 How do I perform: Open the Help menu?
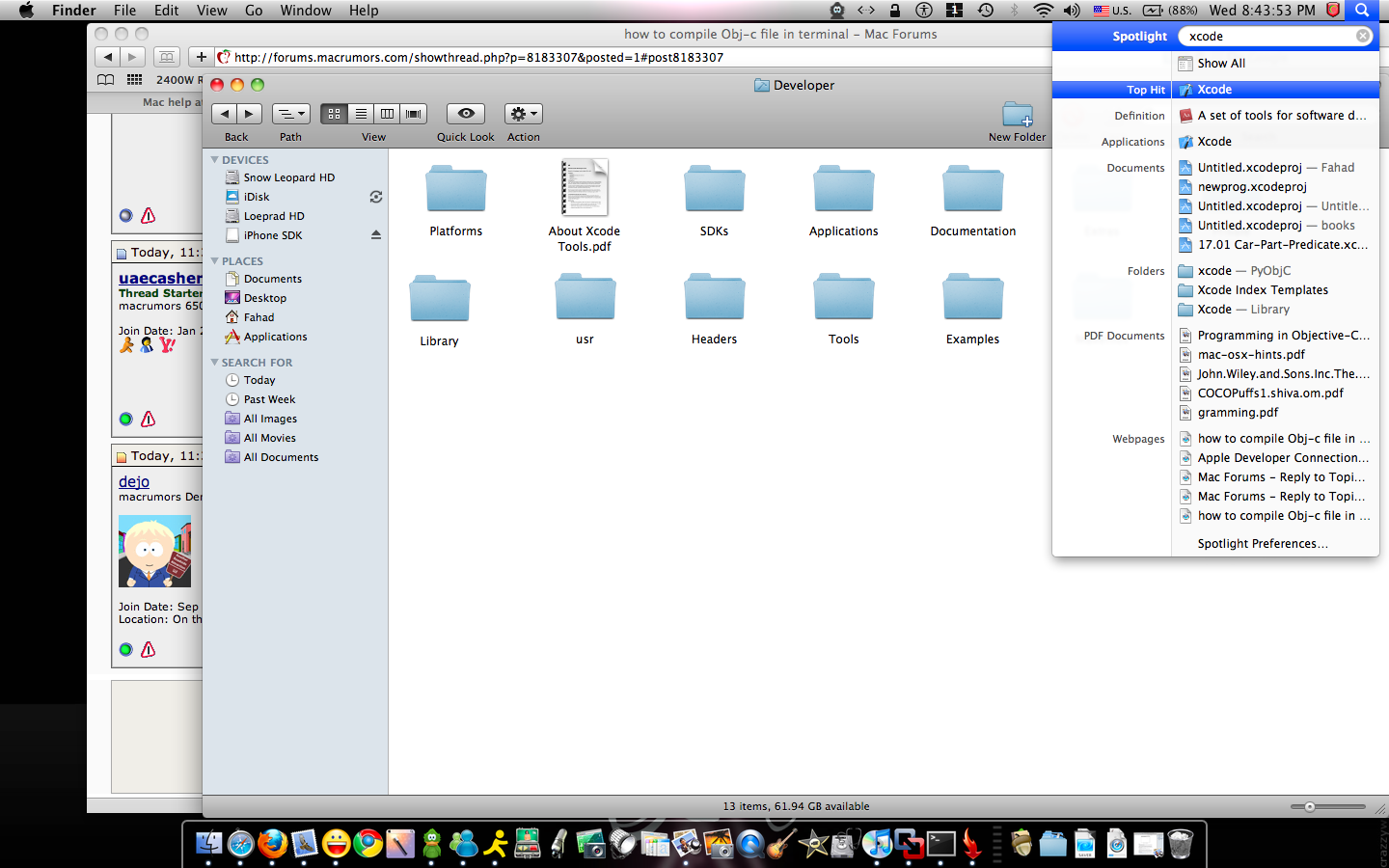tap(364, 10)
